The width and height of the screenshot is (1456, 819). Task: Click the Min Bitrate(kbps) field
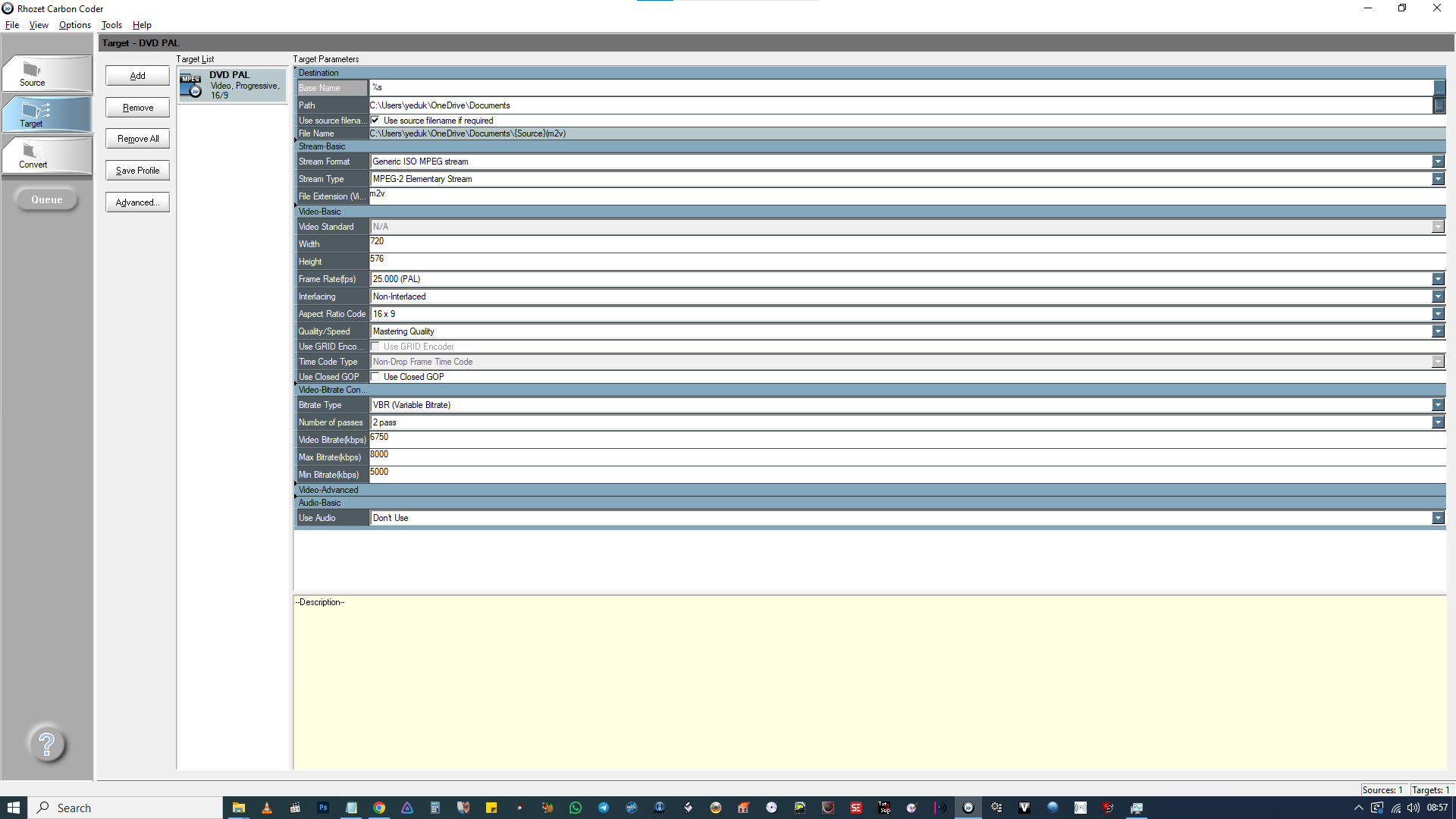[x=907, y=475]
